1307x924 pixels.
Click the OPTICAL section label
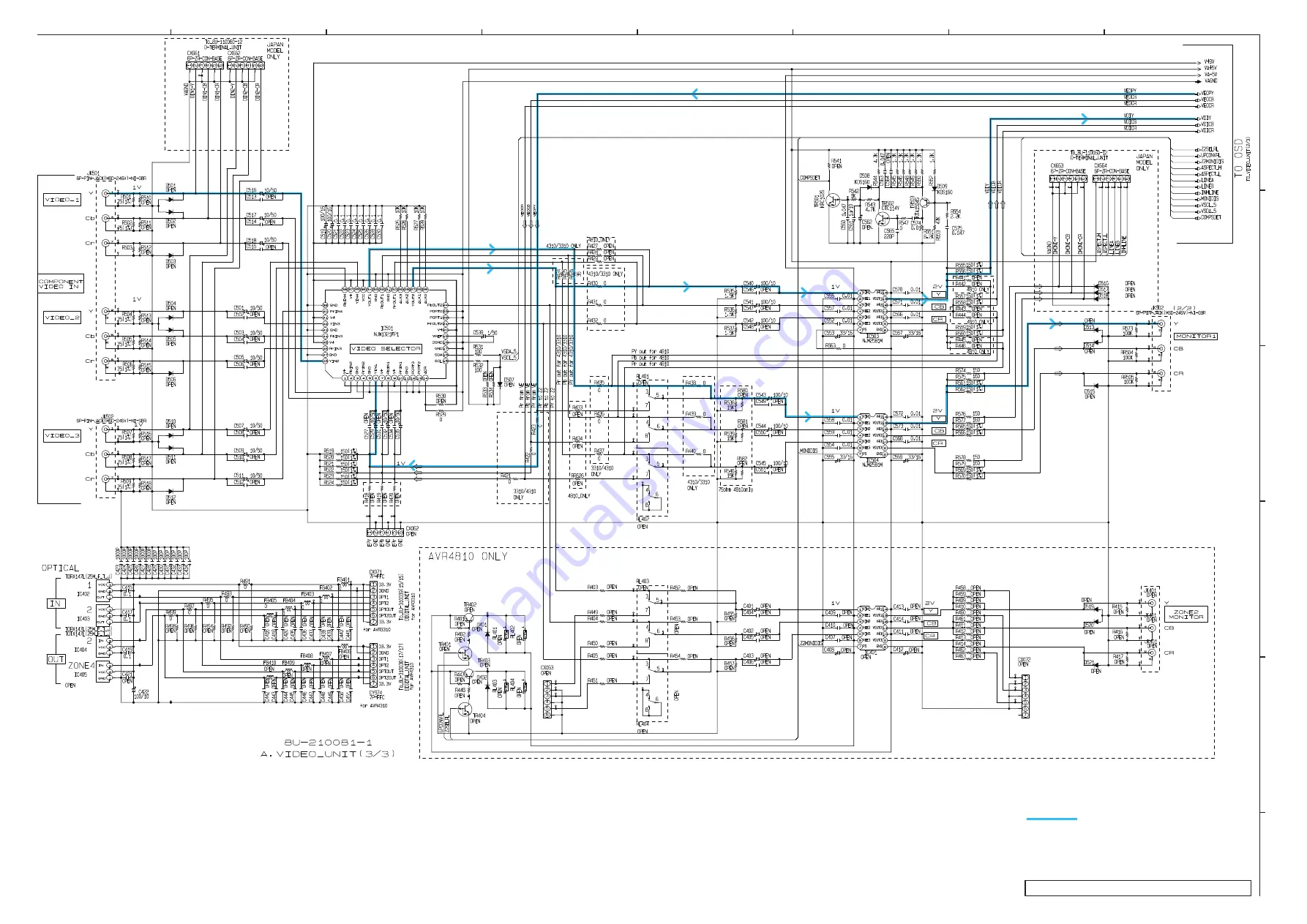click(x=60, y=568)
